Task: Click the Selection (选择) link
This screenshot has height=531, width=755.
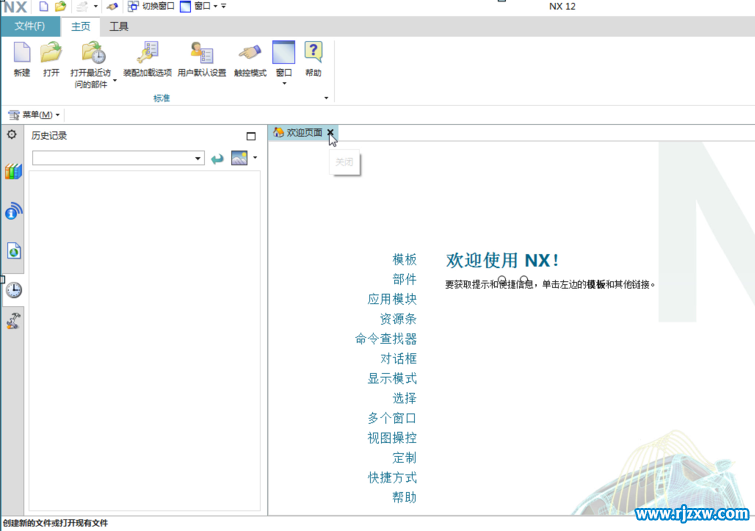Action: [x=404, y=398]
